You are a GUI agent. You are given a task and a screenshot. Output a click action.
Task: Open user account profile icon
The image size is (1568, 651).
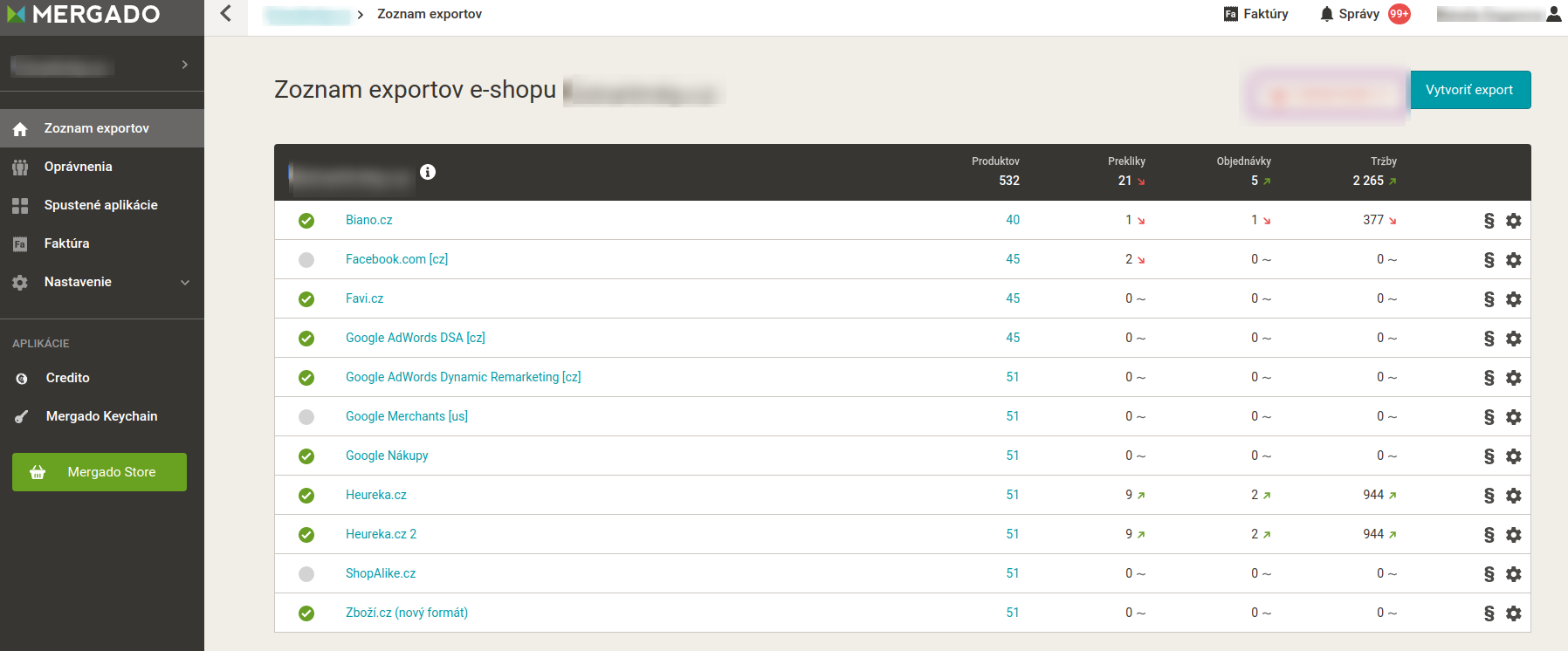click(1553, 14)
